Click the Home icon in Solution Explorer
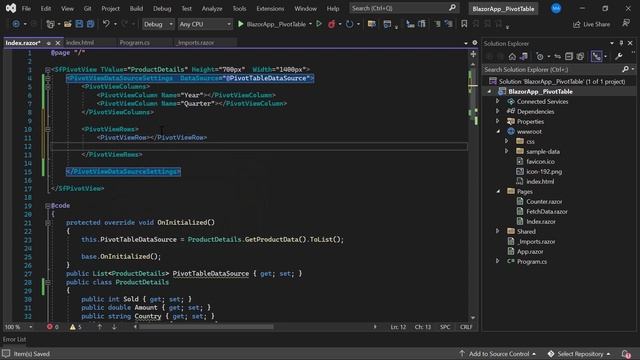 tap(512, 56)
